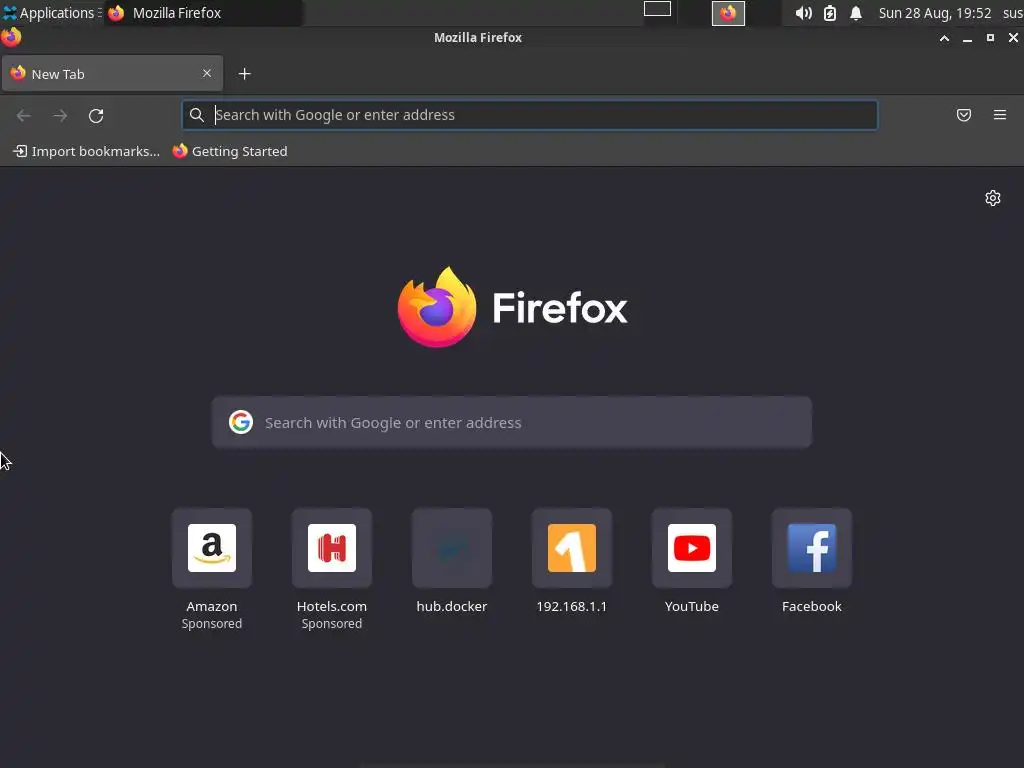This screenshot has width=1024, height=768.
Task: Open Import bookmarks bookmark item
Action: point(86,151)
